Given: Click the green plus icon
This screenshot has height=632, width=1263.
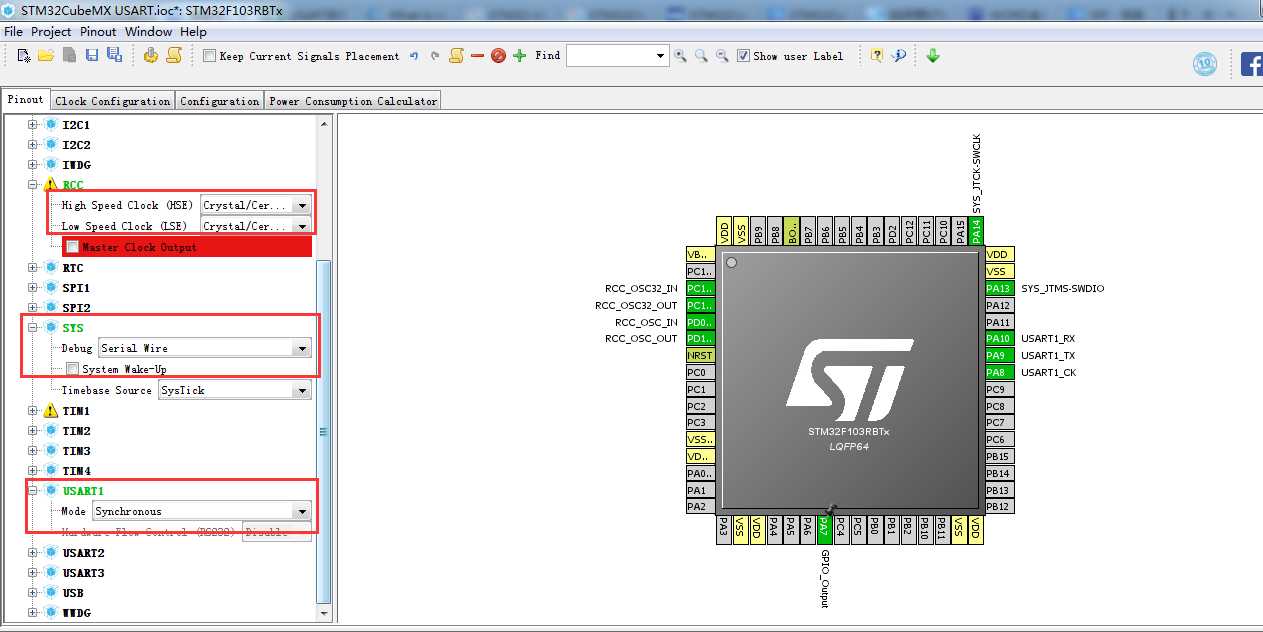Looking at the screenshot, I should pyautogui.click(x=519, y=56).
